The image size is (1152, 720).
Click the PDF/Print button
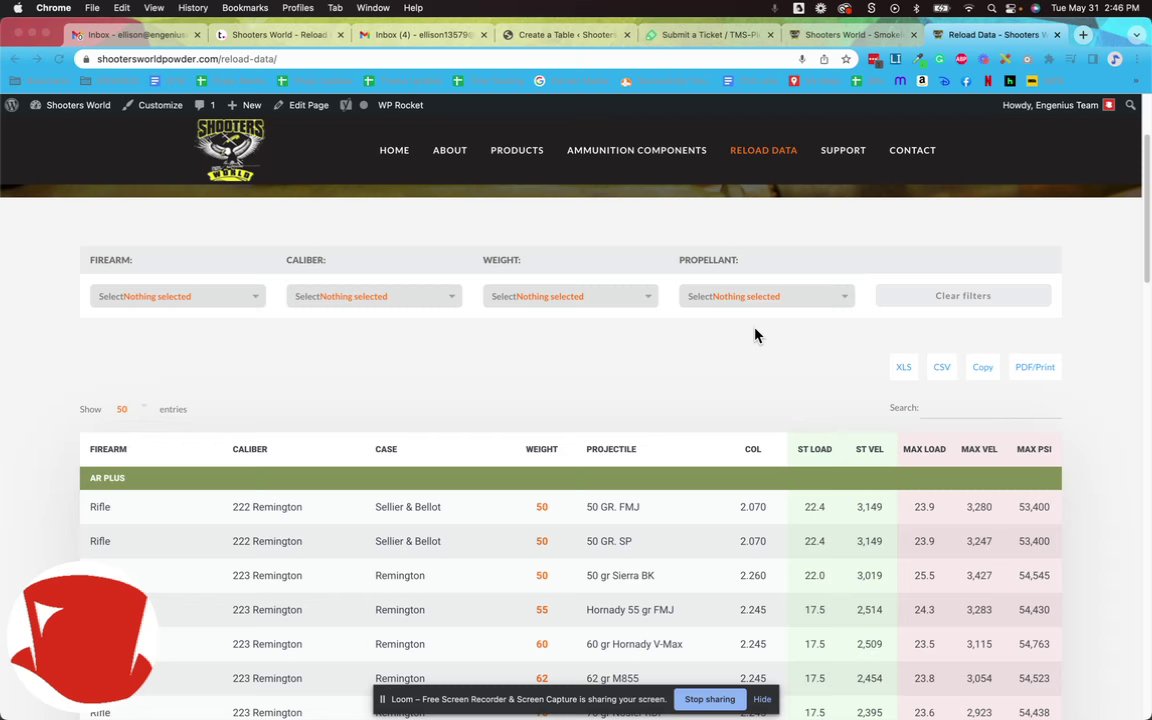tap(1034, 367)
